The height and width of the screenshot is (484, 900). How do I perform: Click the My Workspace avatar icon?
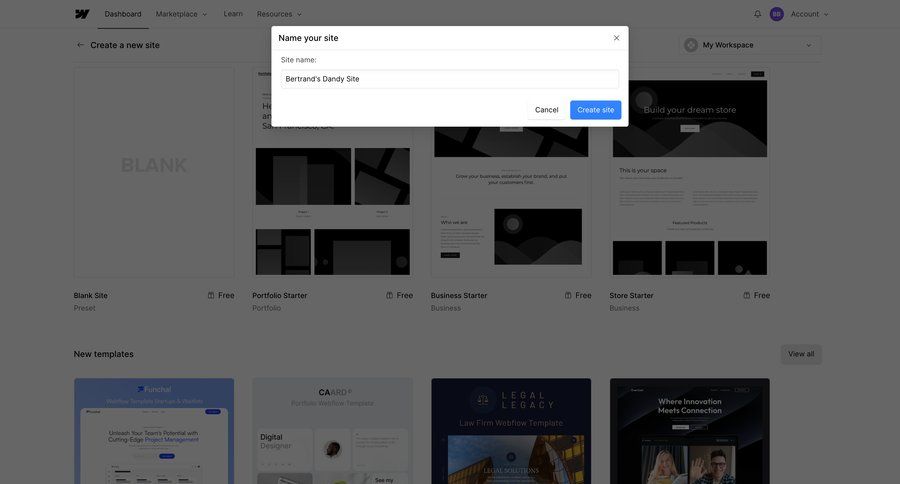click(x=691, y=45)
